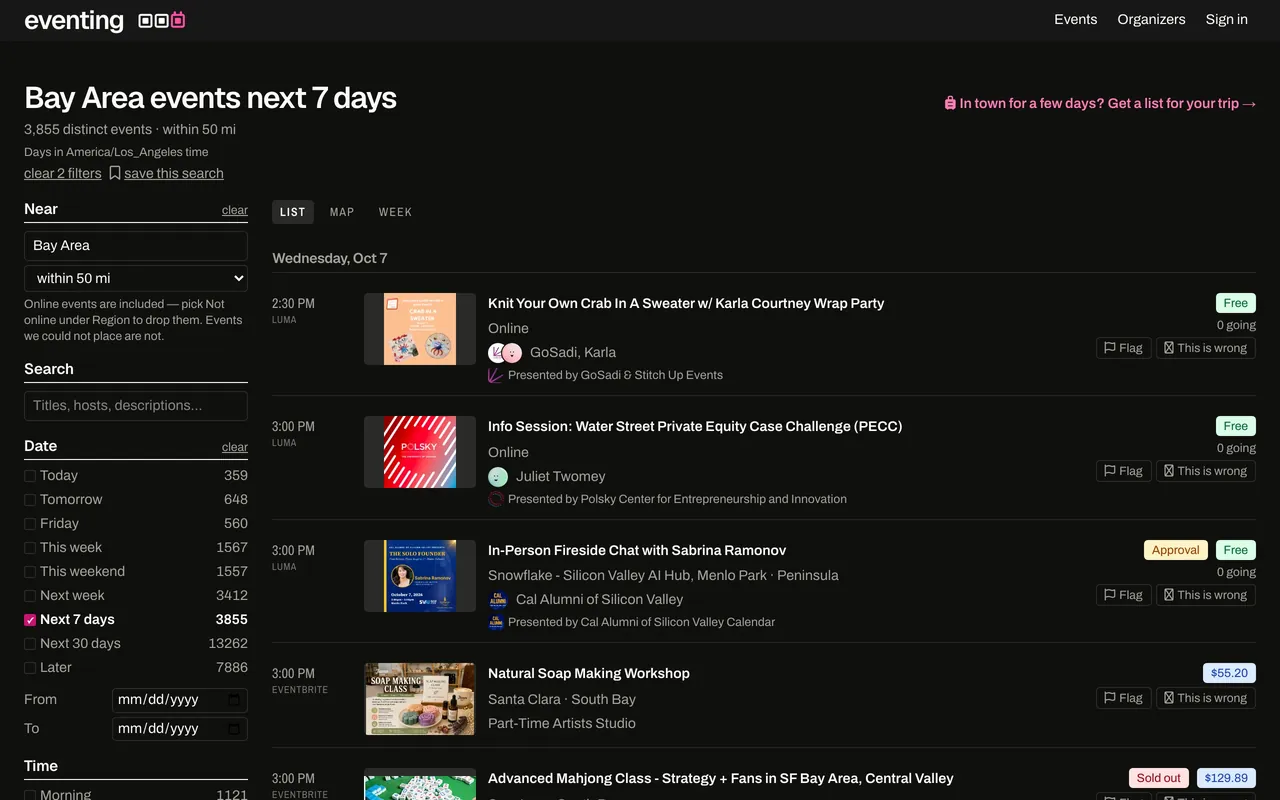Viewport: 1280px width, 800px height.
Task: Check the Tomorrow date filter
Action: pos(30,500)
